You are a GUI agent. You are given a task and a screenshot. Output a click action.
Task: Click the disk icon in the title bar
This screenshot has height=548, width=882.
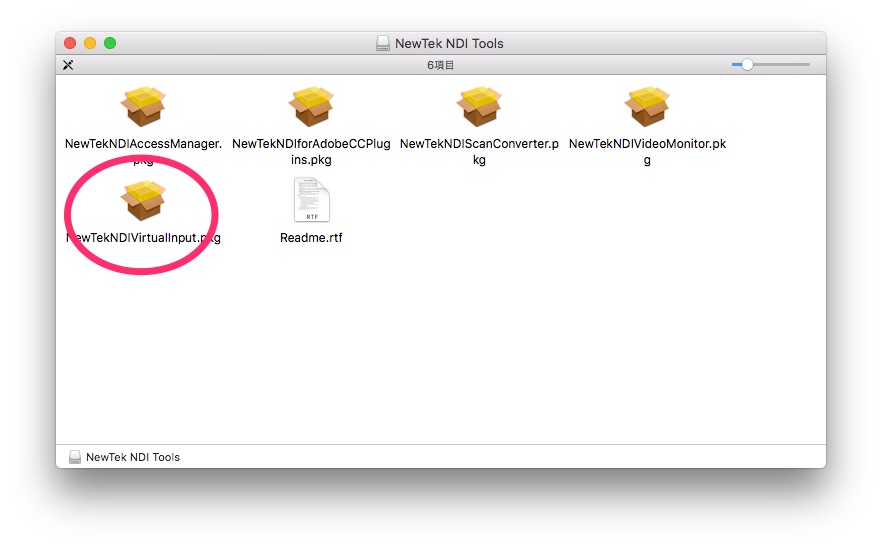coord(382,43)
